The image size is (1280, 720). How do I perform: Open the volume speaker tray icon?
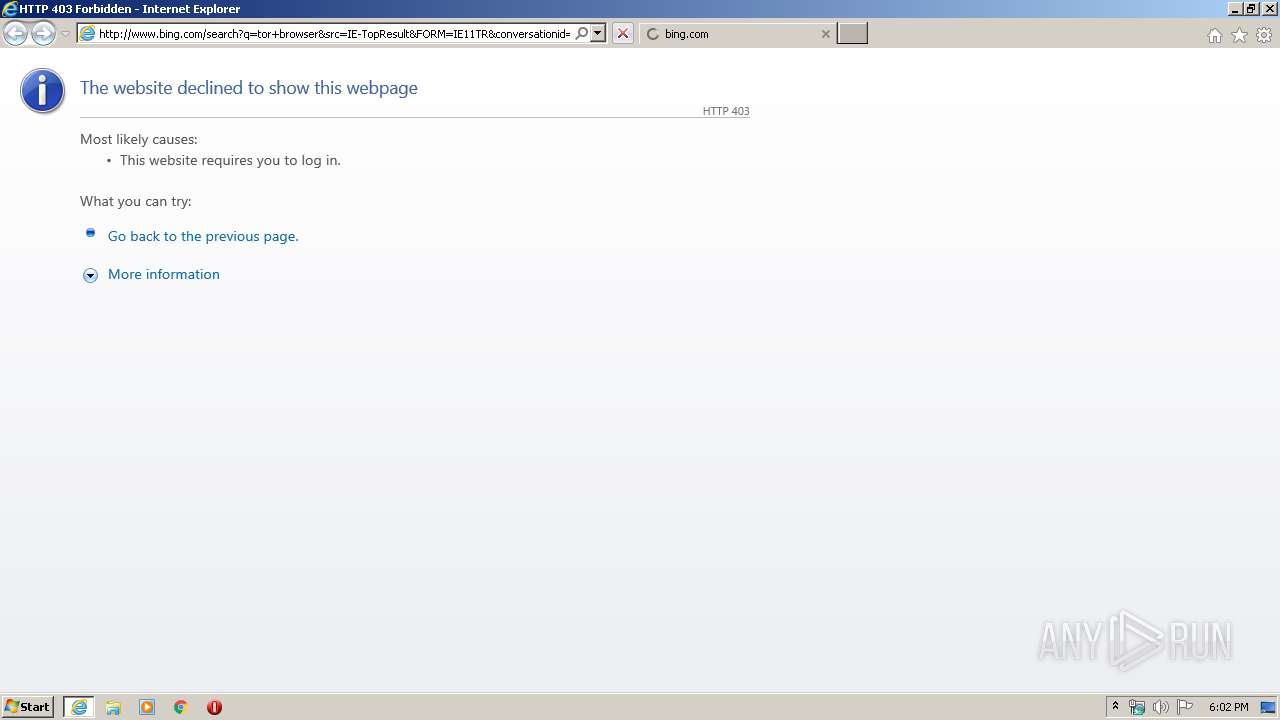point(1161,707)
